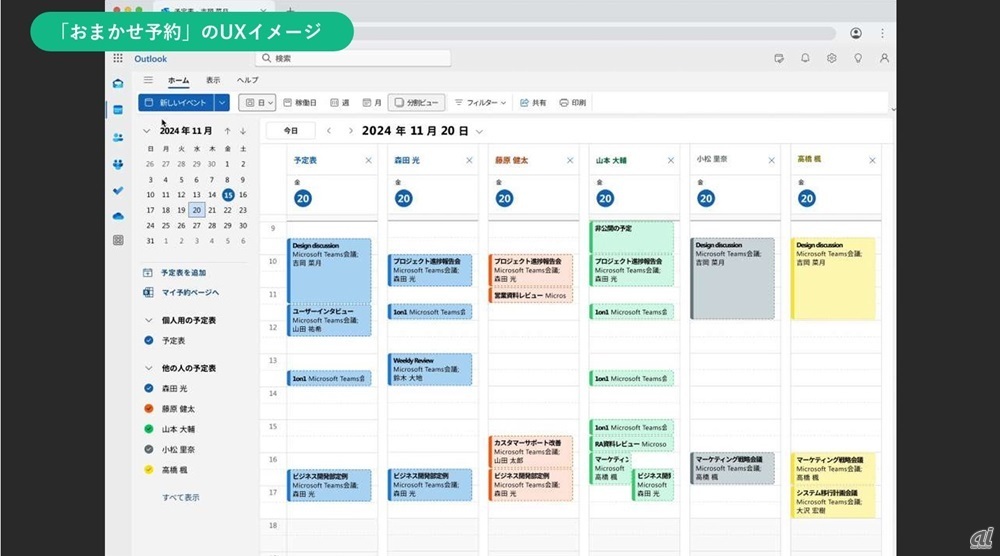The height and width of the screenshot is (556, 1000).
Task: Go to previous month in mini calendar
Action: click(227, 131)
